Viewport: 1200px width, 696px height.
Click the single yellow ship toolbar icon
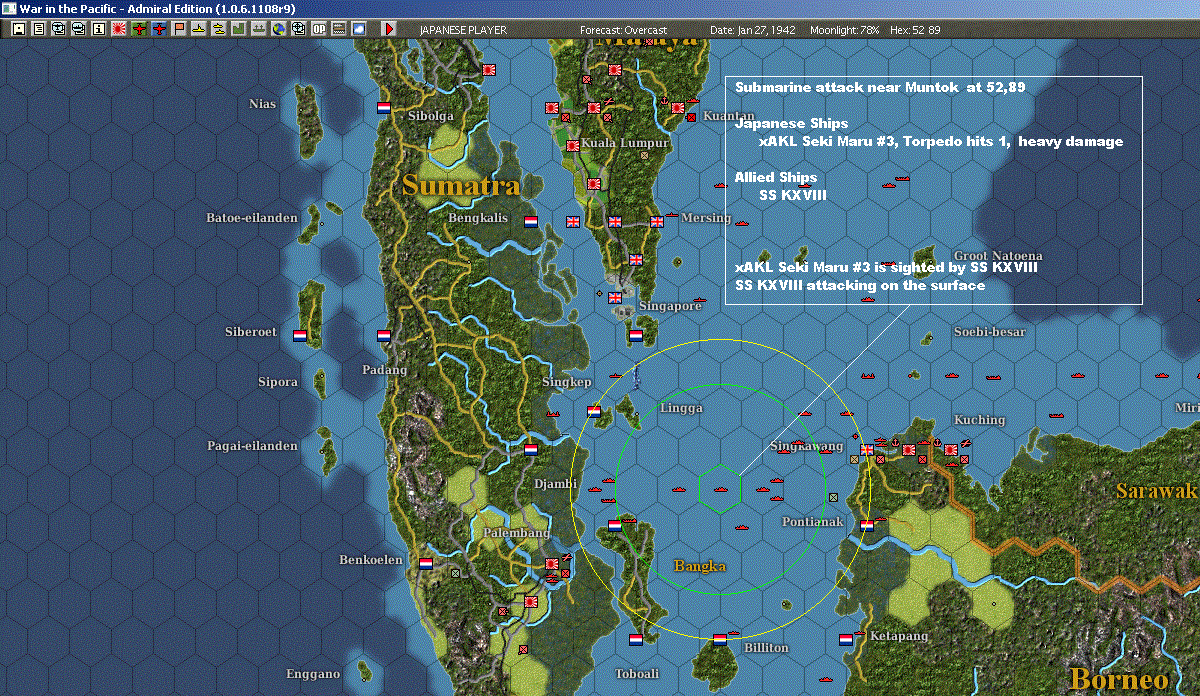199,29
